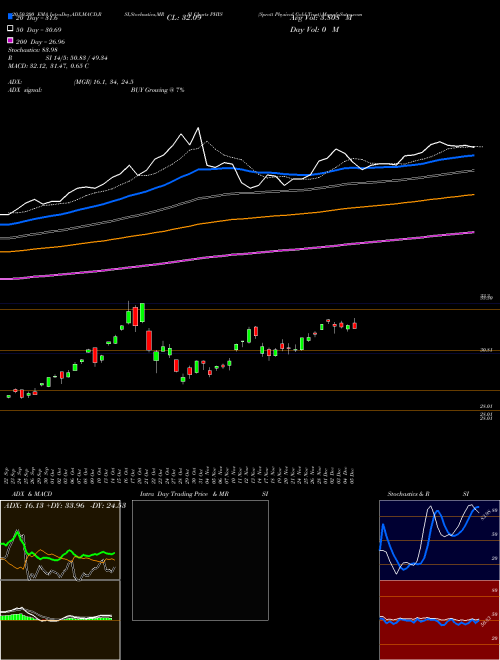500x660 pixels.
Task: Click the last red candlestick on the right
Action: [x=355, y=325]
